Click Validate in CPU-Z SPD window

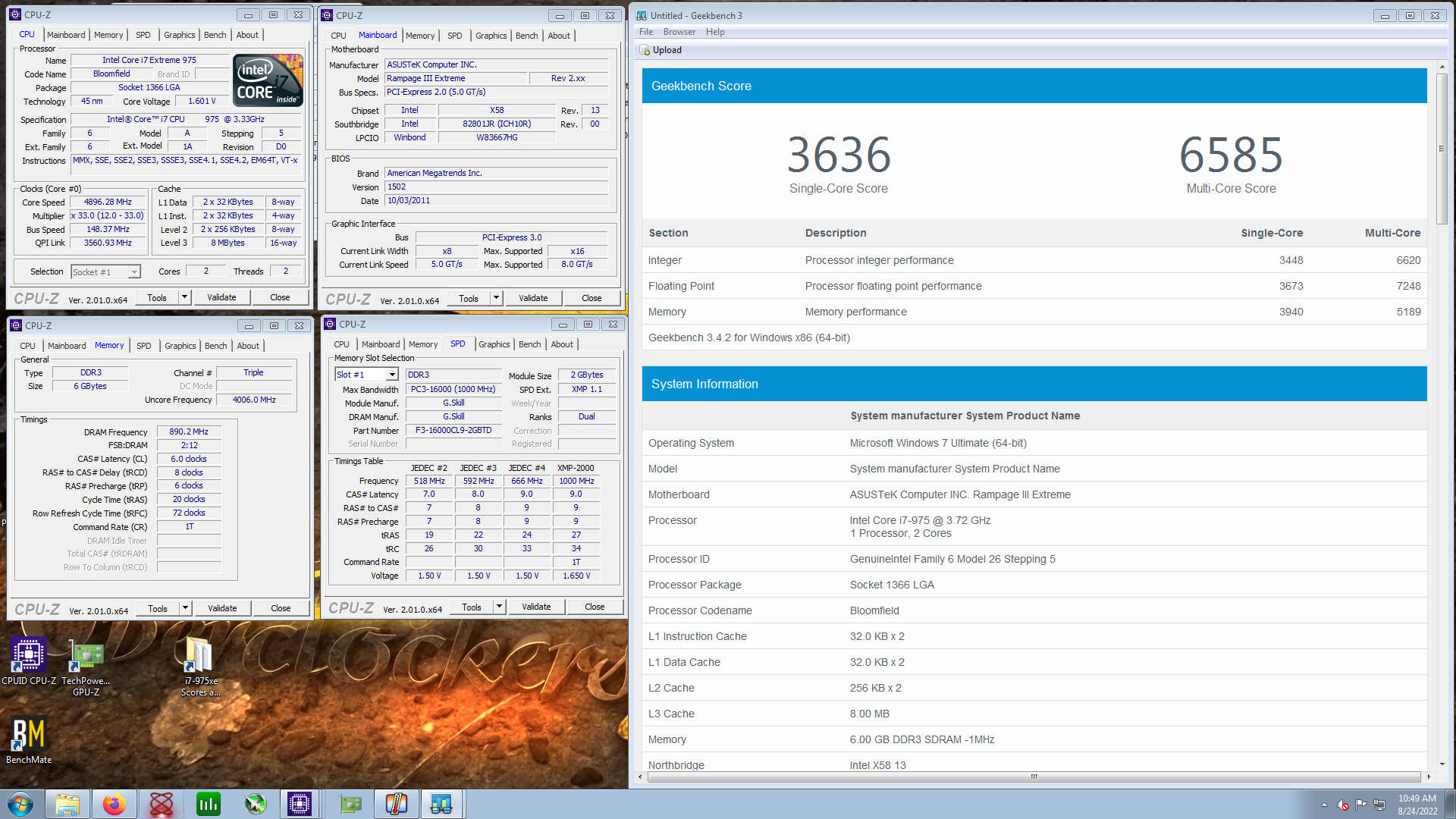pos(536,607)
